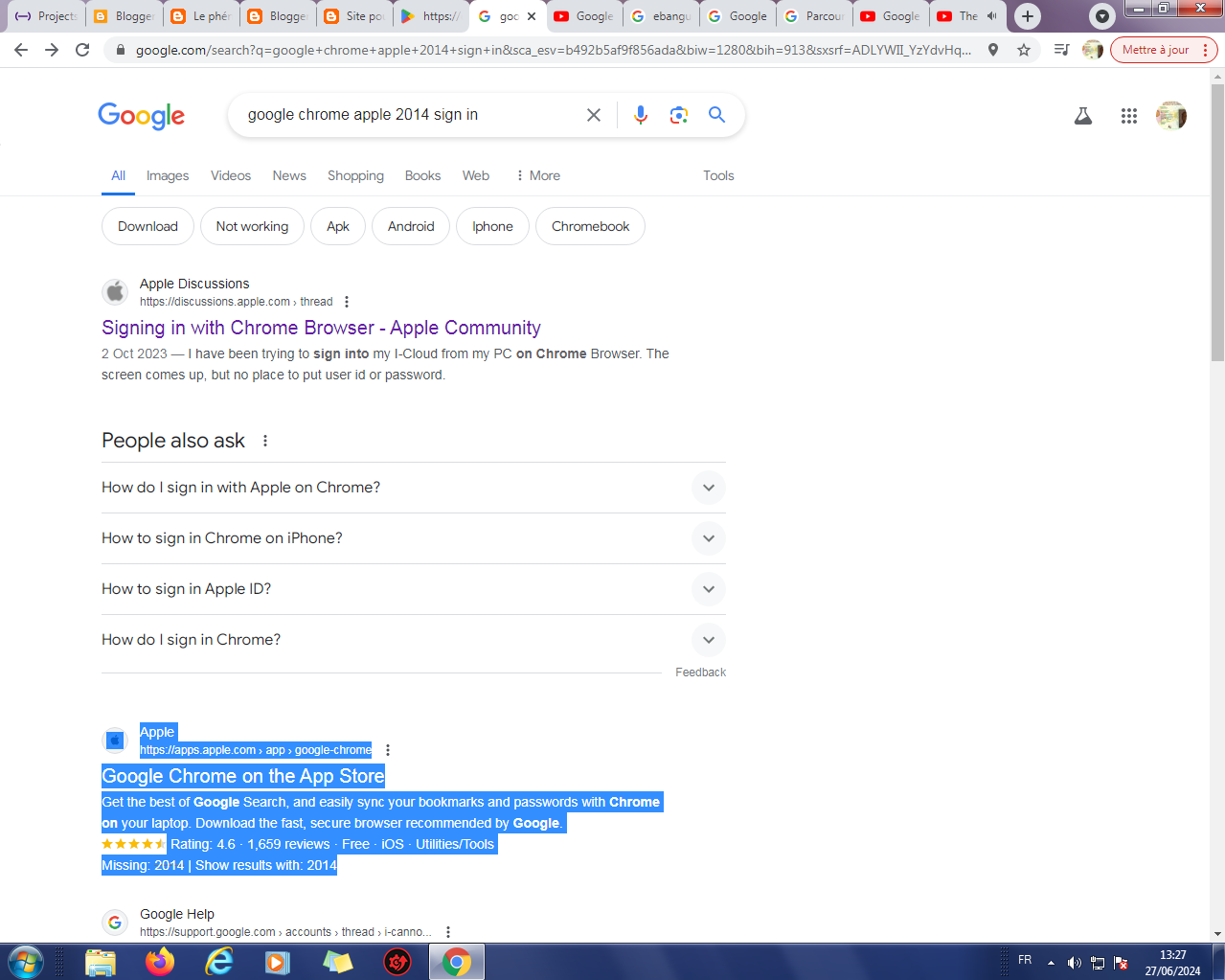Screen dimensions: 1225x980
Task: Bookmark this page with the star icon
Action: (x=1024, y=50)
